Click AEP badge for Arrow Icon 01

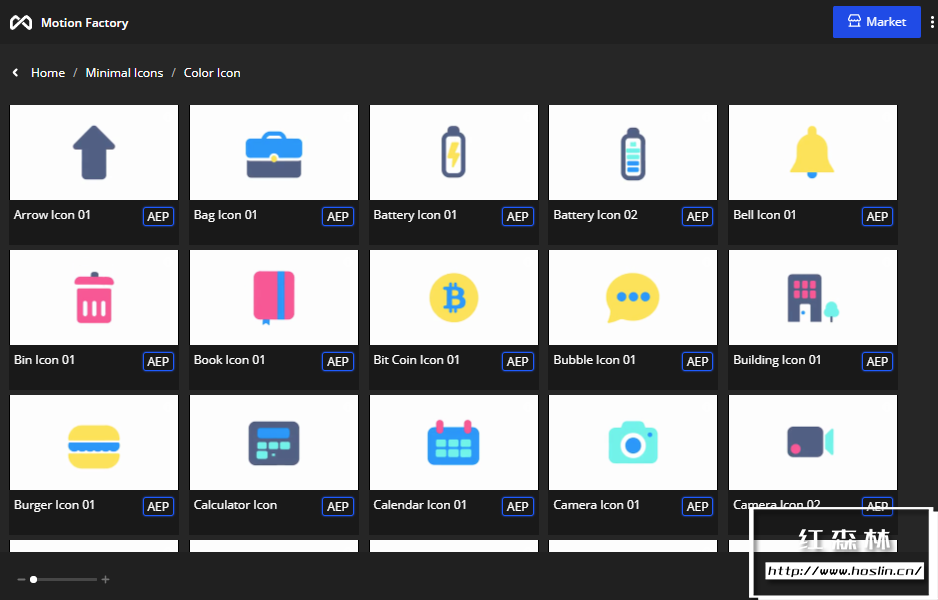pos(159,217)
